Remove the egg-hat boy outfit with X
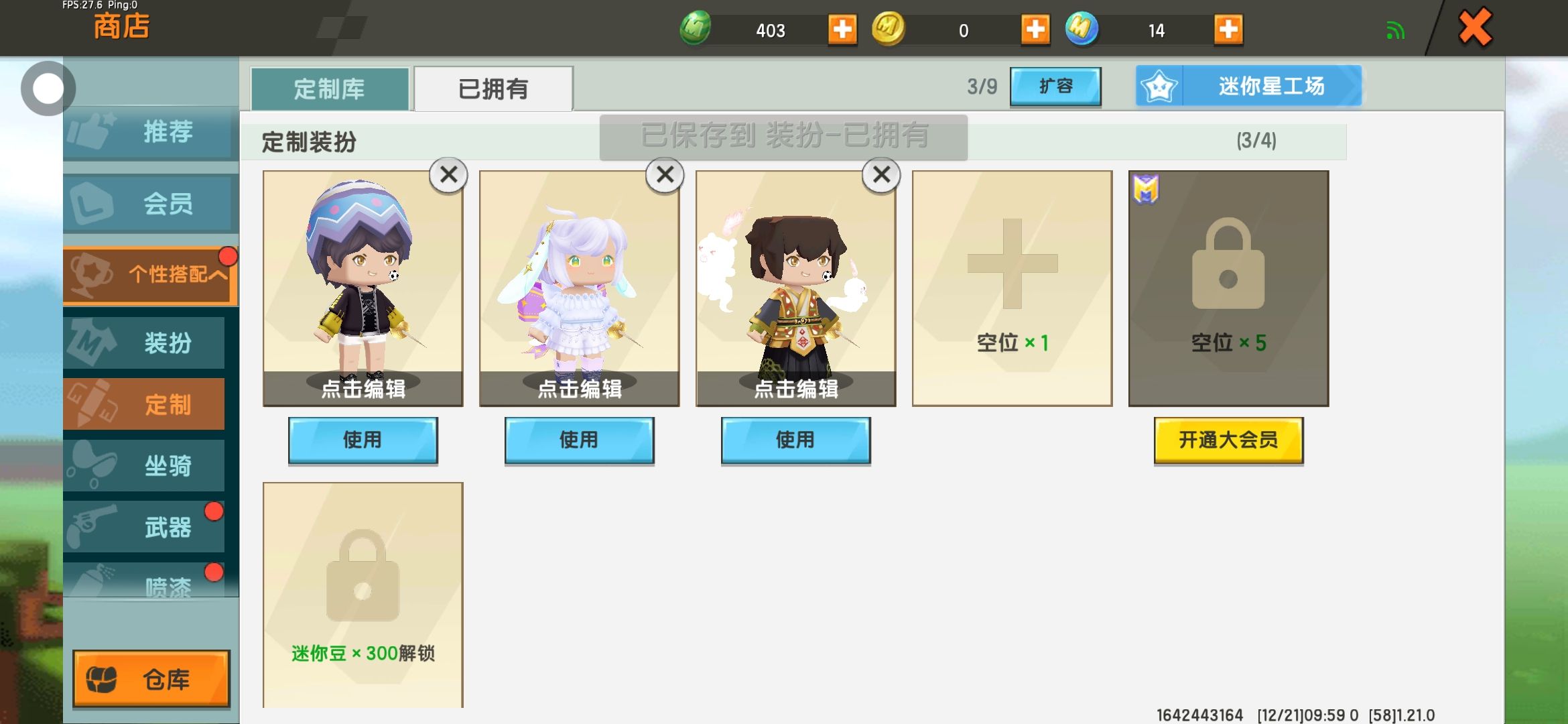The image size is (1568, 724). 448,175
